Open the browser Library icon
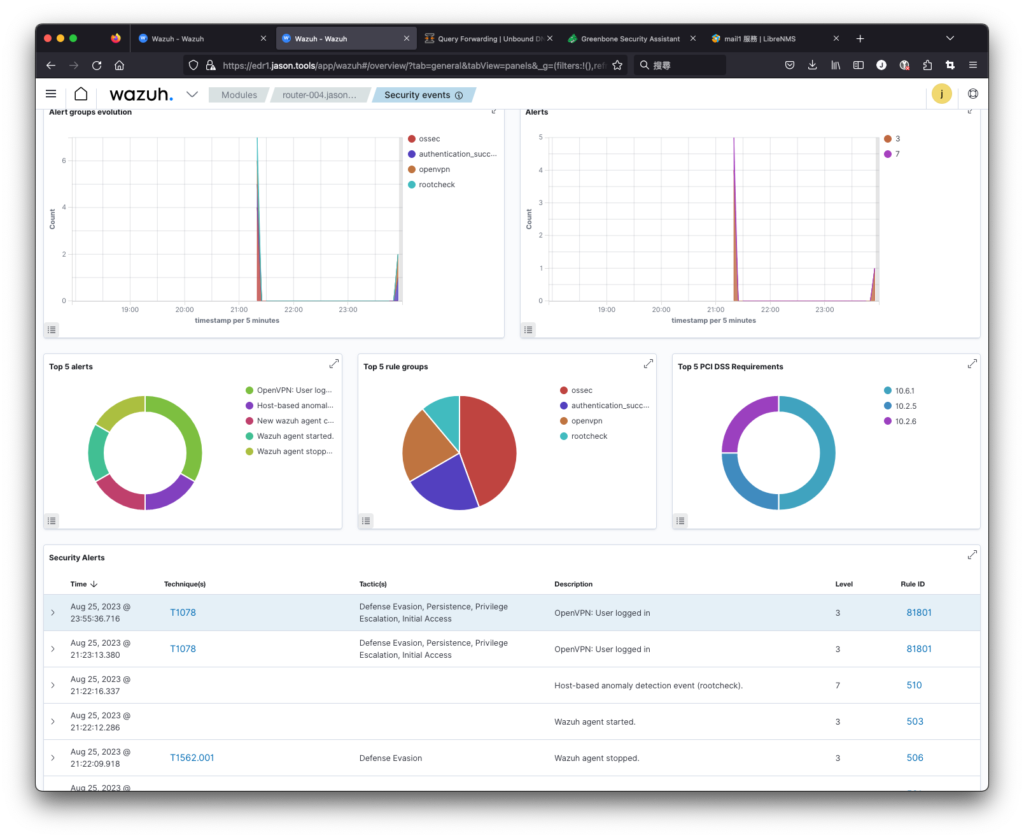1024x838 pixels. (835, 65)
